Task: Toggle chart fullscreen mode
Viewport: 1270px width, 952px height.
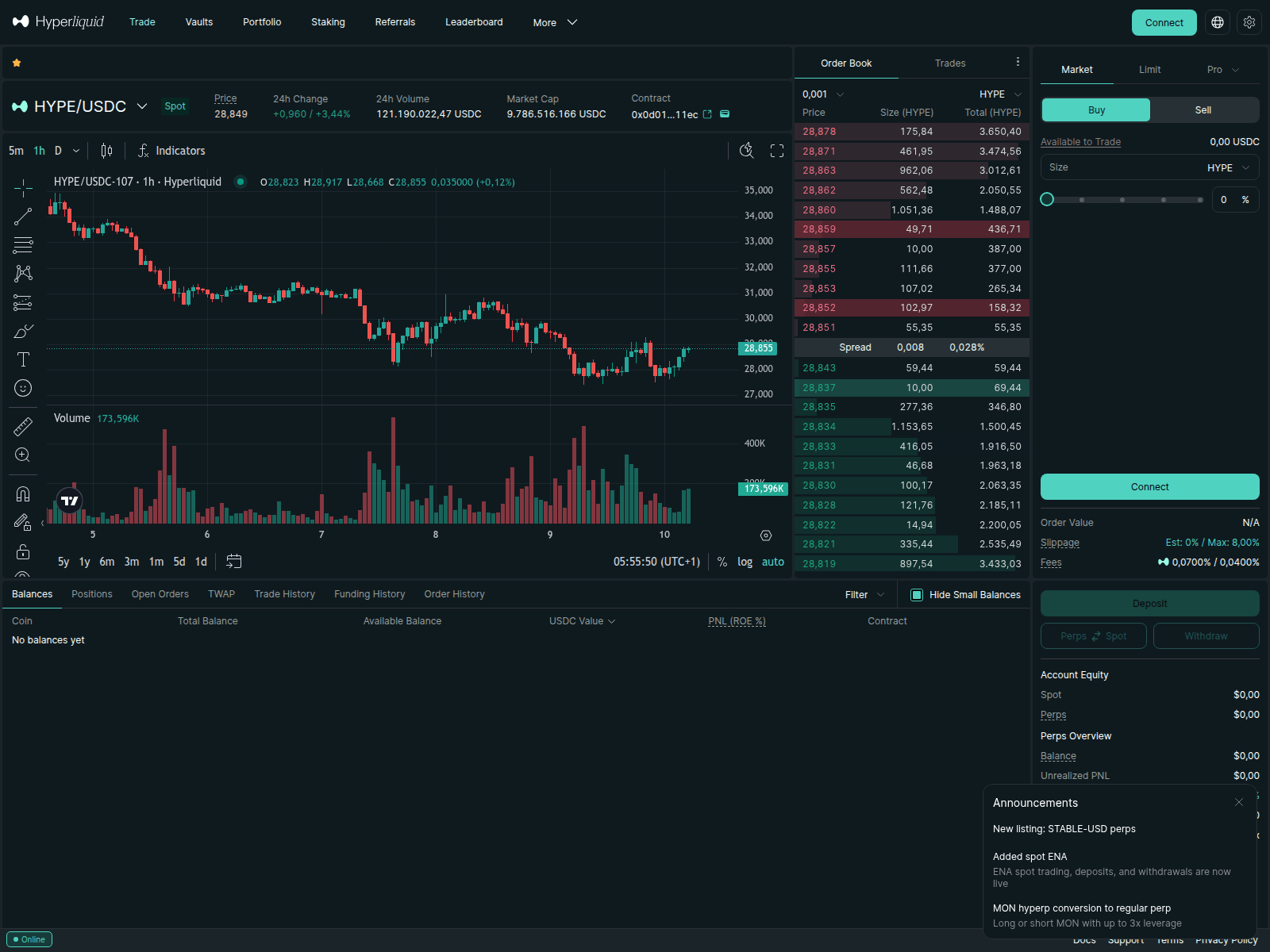Action: (x=777, y=151)
